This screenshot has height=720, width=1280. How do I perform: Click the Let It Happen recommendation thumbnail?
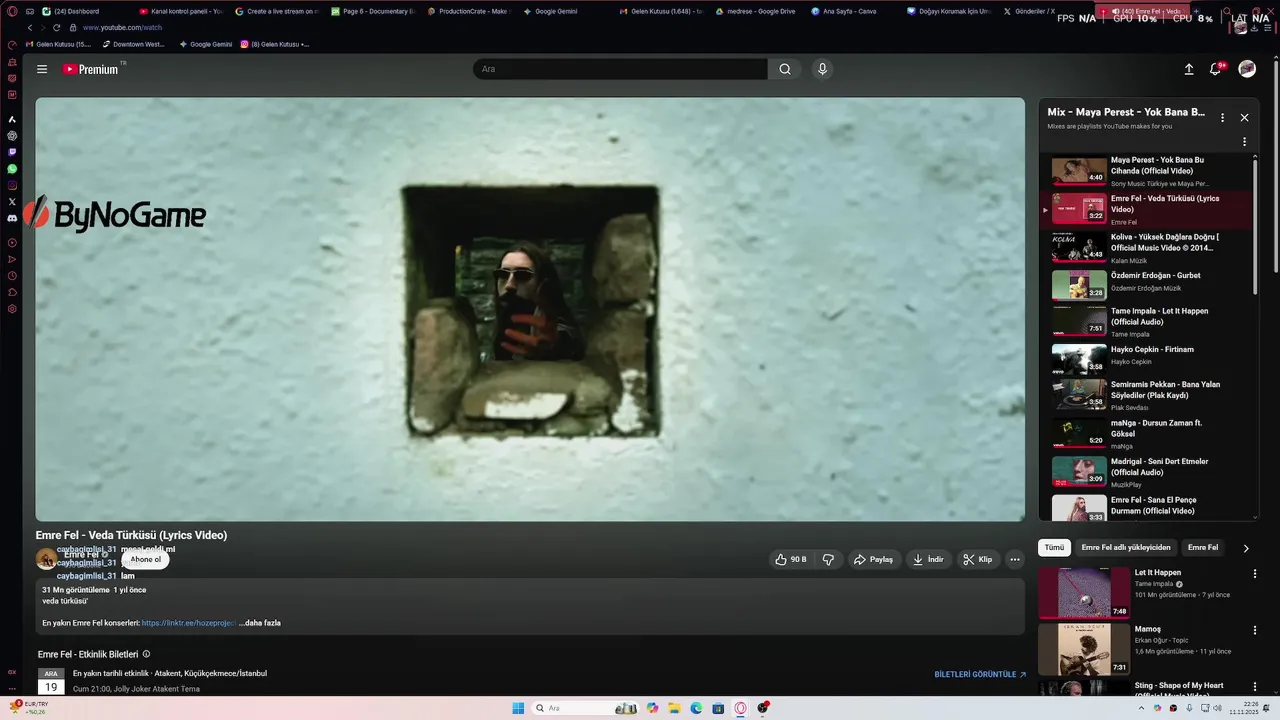[x=1084, y=593]
